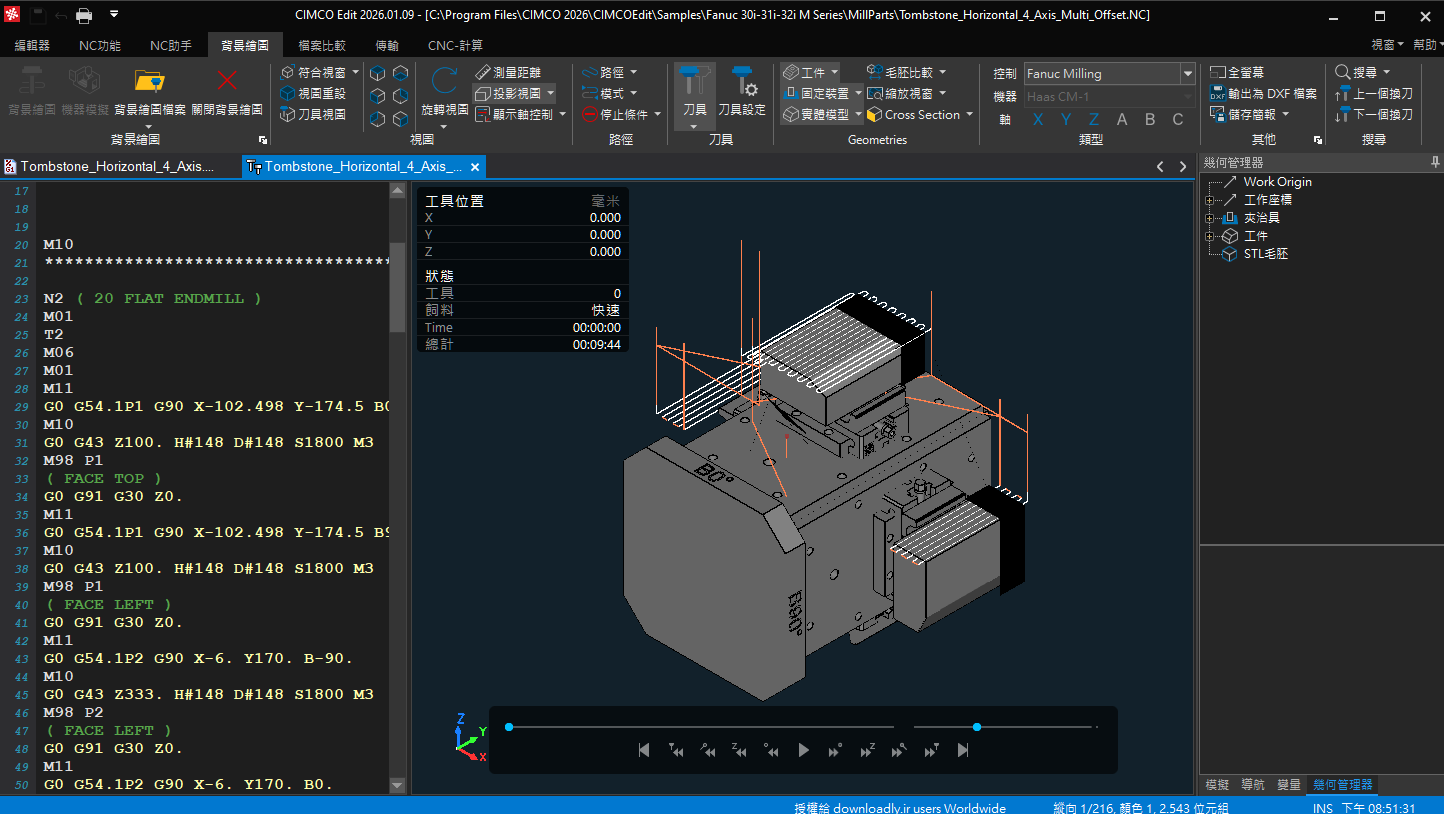Step back to previous tool change
Image resolution: width=1444 pixels, height=814 pixels.
(676, 750)
